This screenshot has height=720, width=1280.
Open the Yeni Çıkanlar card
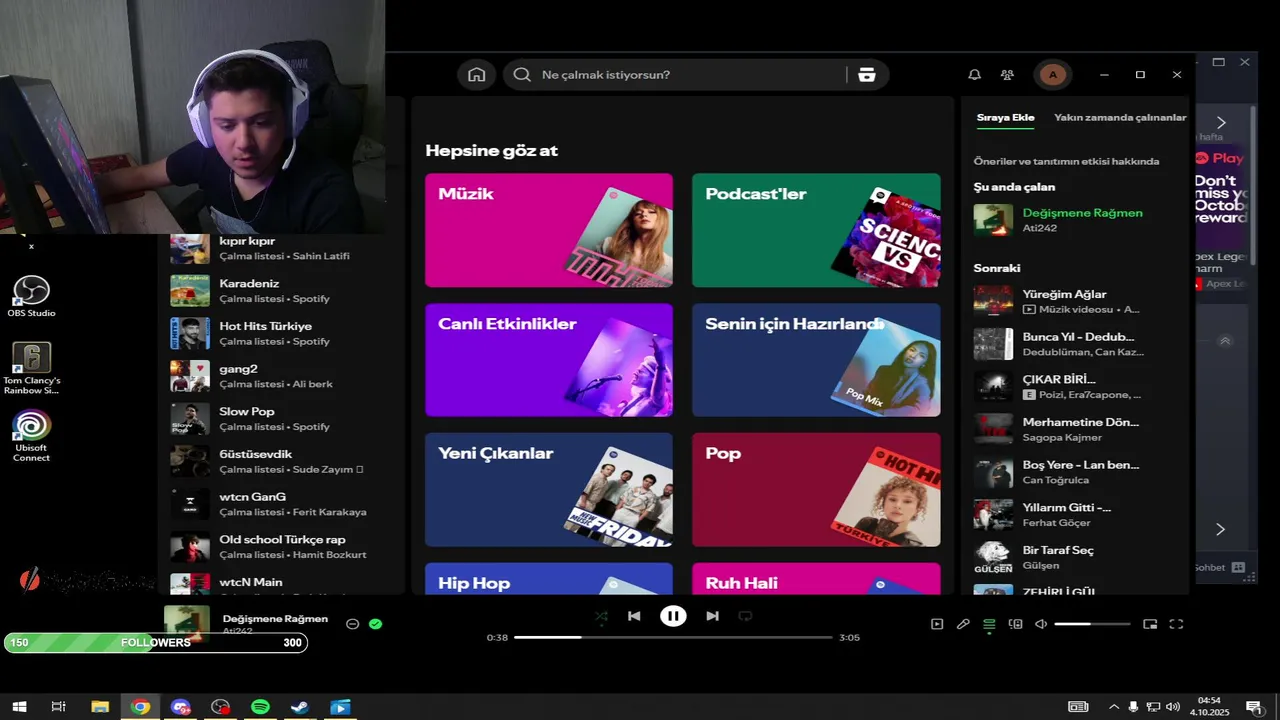(x=549, y=489)
